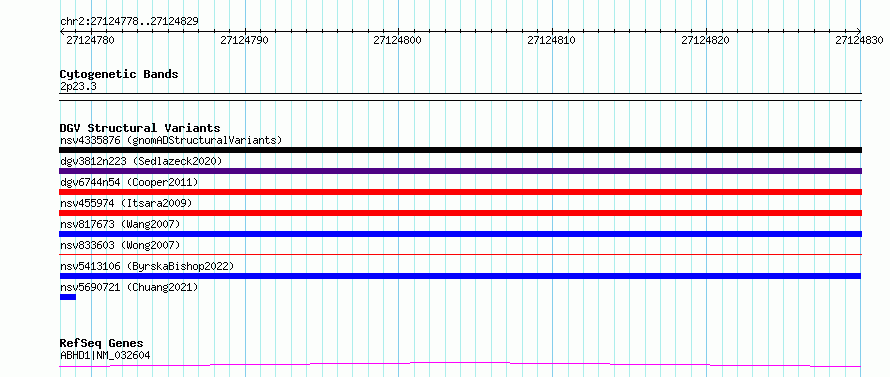Click the nsv455974 Itsara2009 label
The image size is (890, 377).
pos(126,203)
